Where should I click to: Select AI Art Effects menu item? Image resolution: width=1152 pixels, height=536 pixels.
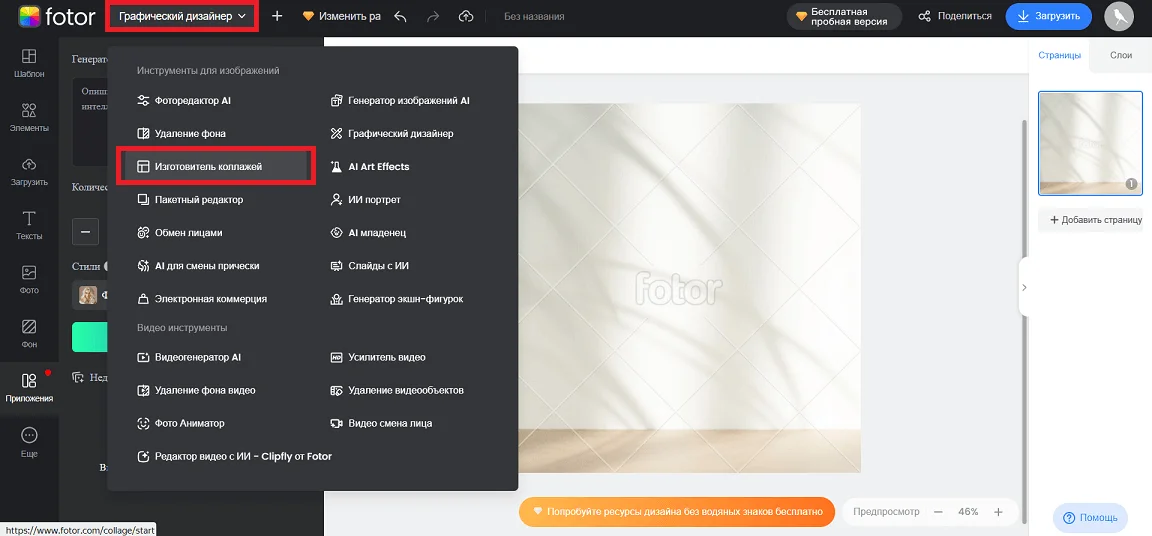pos(370,167)
